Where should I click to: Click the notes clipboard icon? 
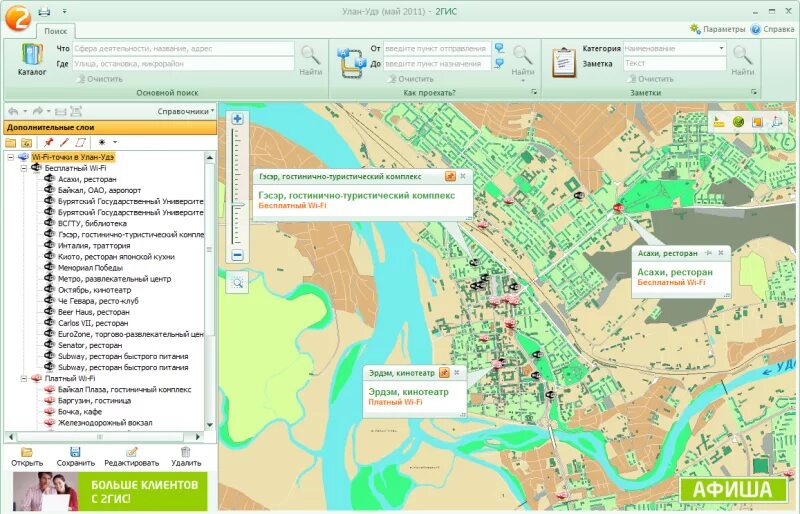[x=564, y=62]
